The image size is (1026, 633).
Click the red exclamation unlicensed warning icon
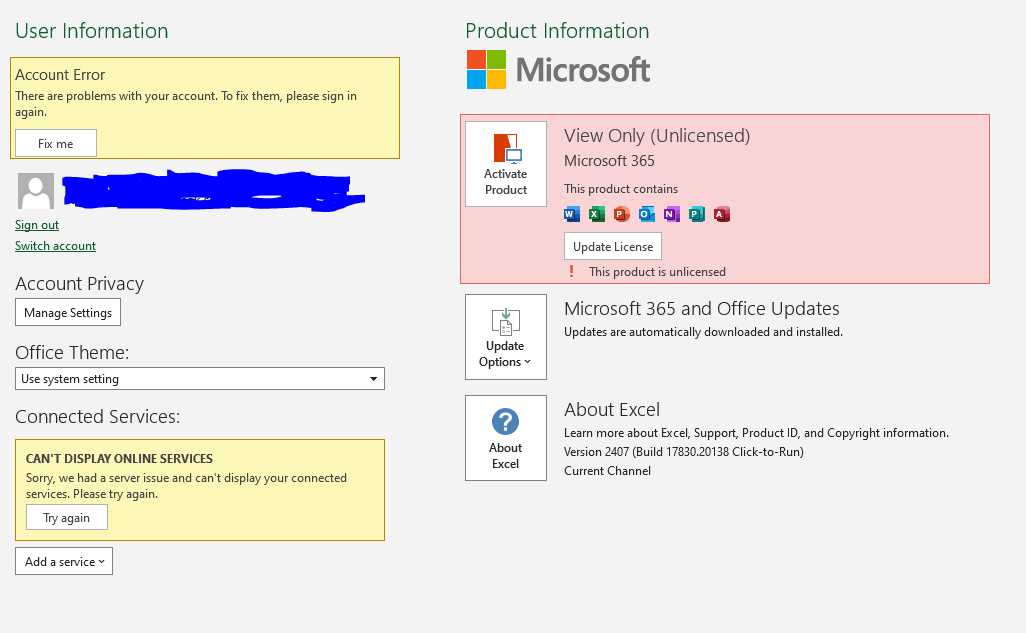pos(571,271)
